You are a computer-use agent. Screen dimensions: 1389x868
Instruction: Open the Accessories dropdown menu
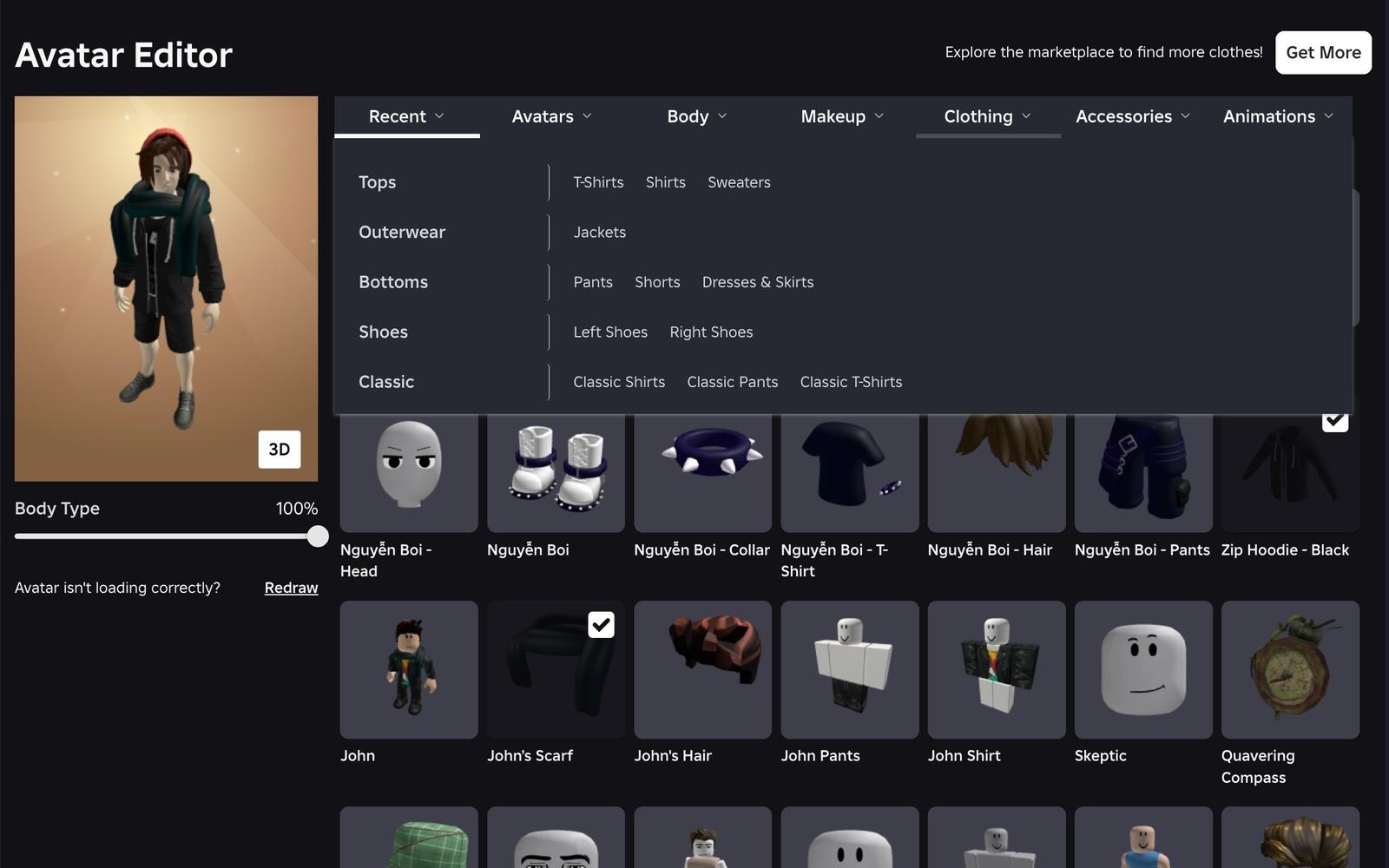pyautogui.click(x=1133, y=116)
